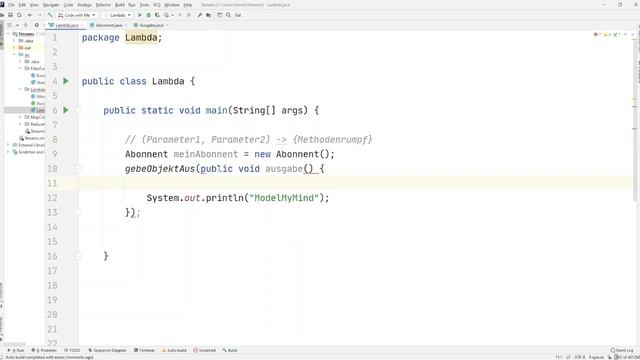This screenshot has width=640, height=360.
Task: Open the Code with Me dropdown
Action: [77, 15]
